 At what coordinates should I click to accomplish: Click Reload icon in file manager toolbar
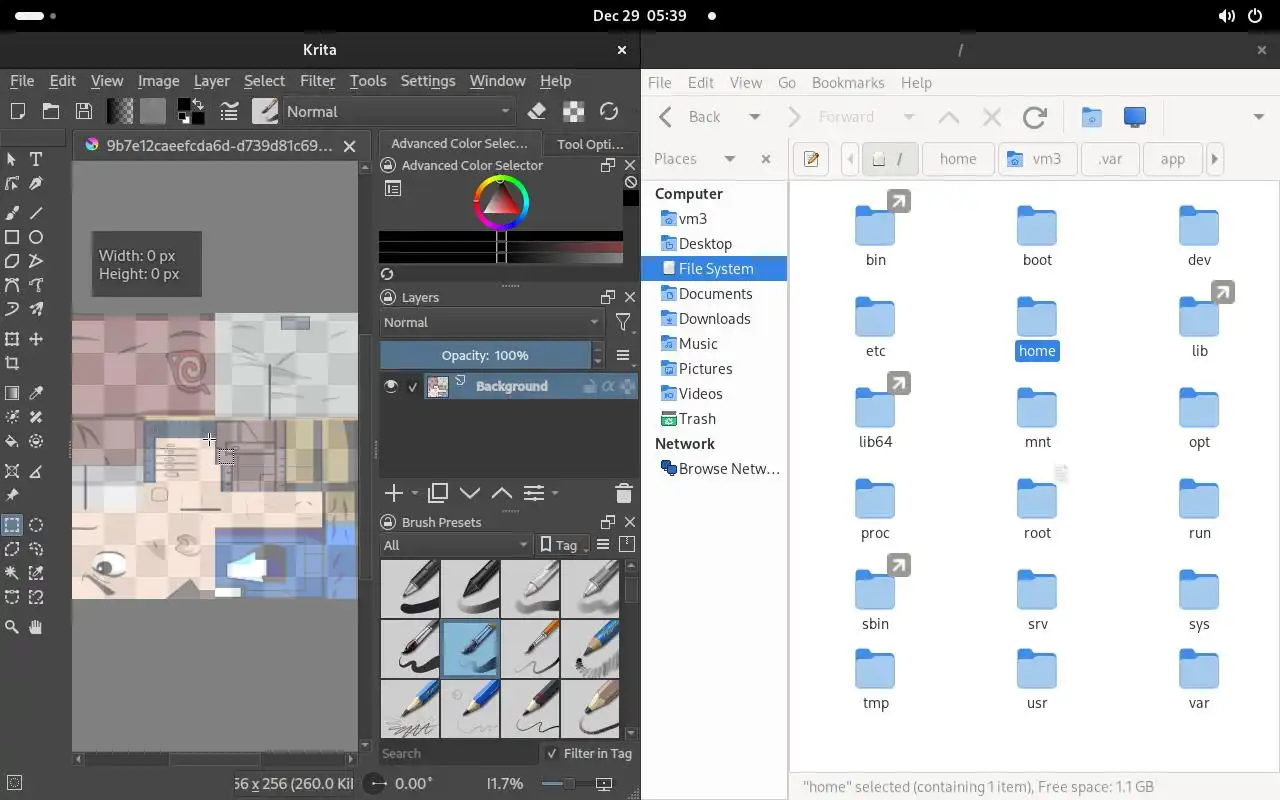[x=1035, y=117]
